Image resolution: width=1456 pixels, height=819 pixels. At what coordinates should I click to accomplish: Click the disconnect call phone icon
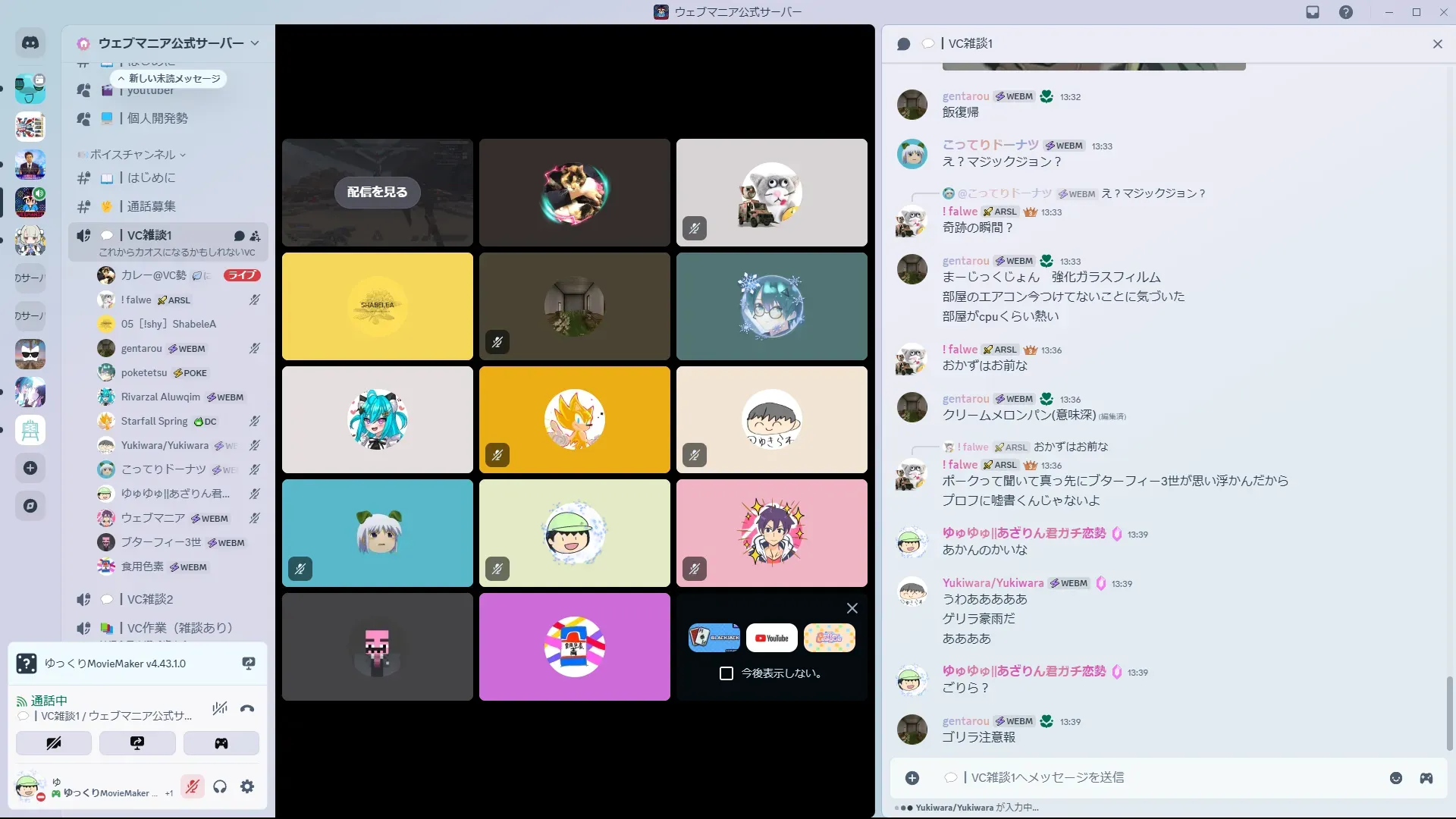coord(247,709)
